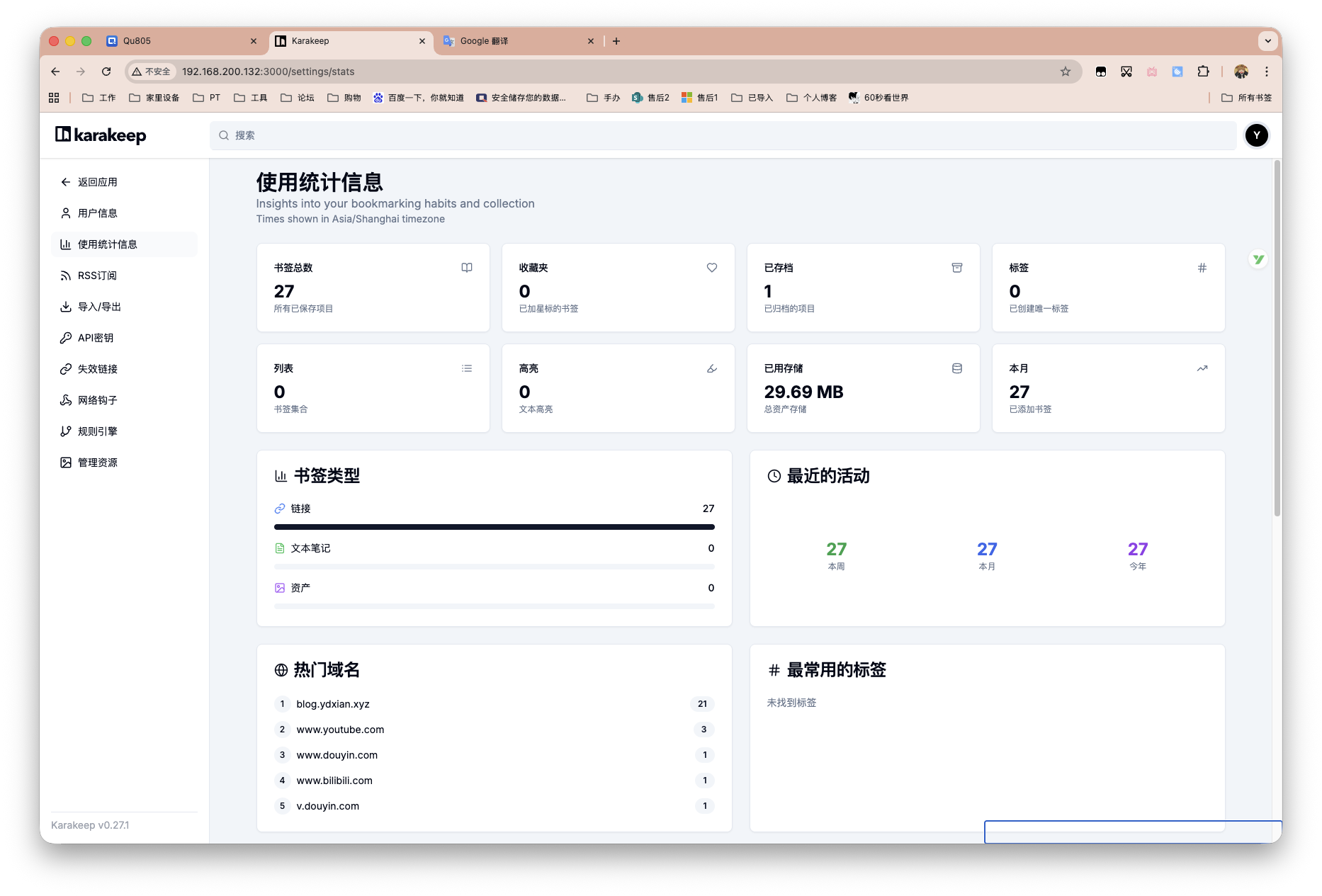Select 导入/导出 in the sidebar
This screenshot has width=1322, height=896.
(x=99, y=306)
